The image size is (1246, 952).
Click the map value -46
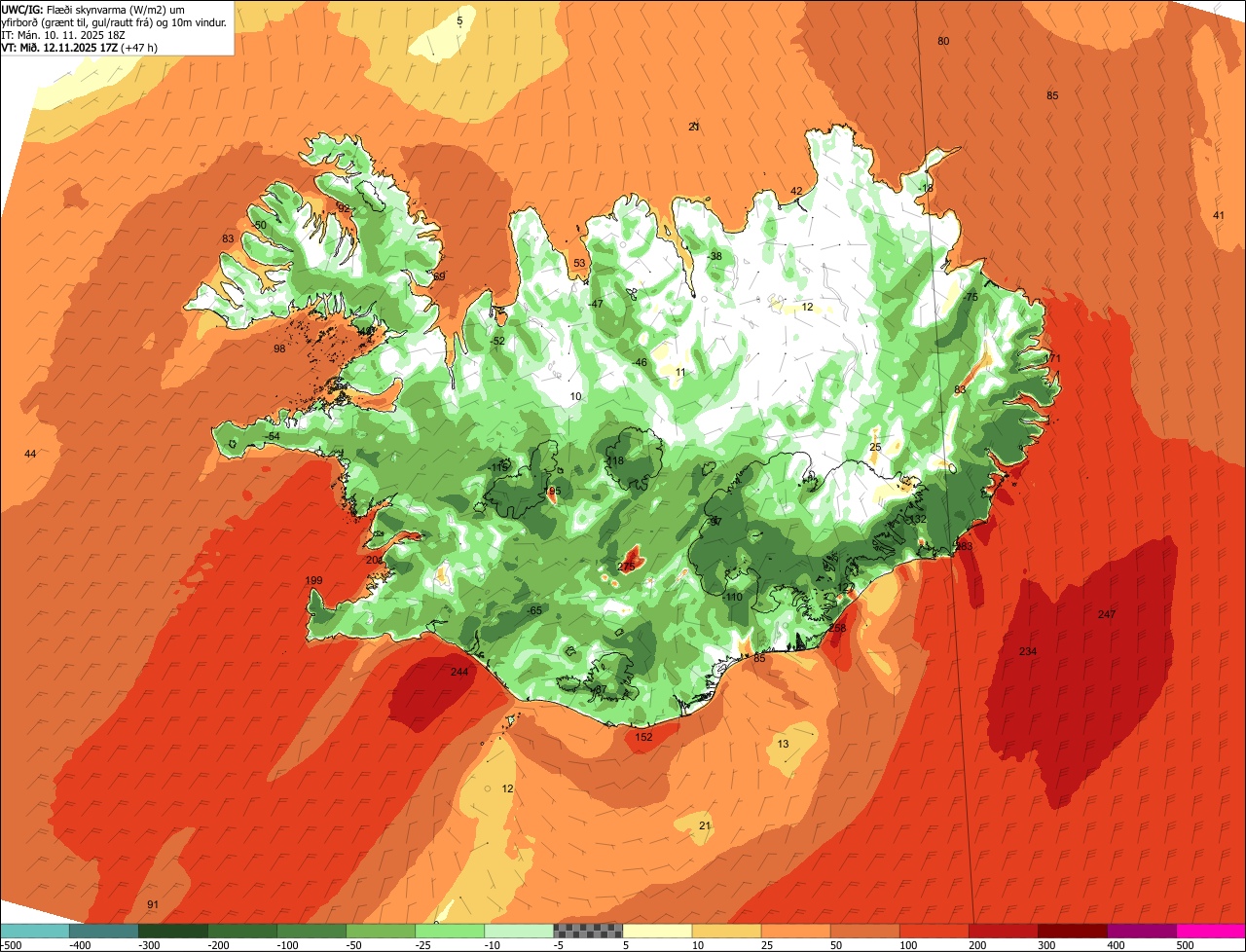coord(640,362)
